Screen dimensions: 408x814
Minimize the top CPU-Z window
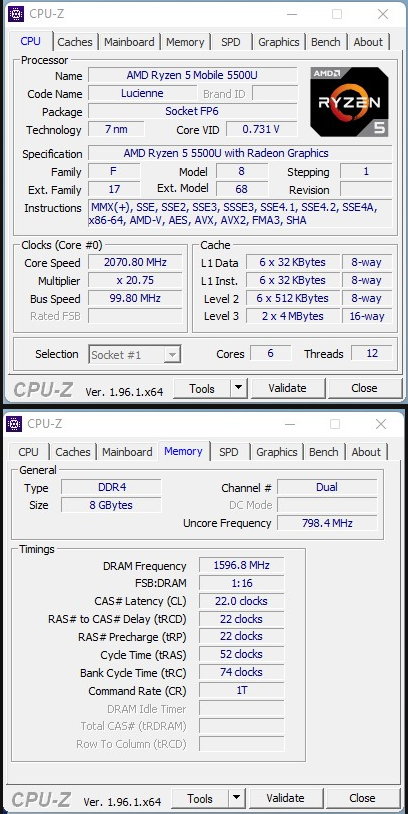tap(291, 15)
